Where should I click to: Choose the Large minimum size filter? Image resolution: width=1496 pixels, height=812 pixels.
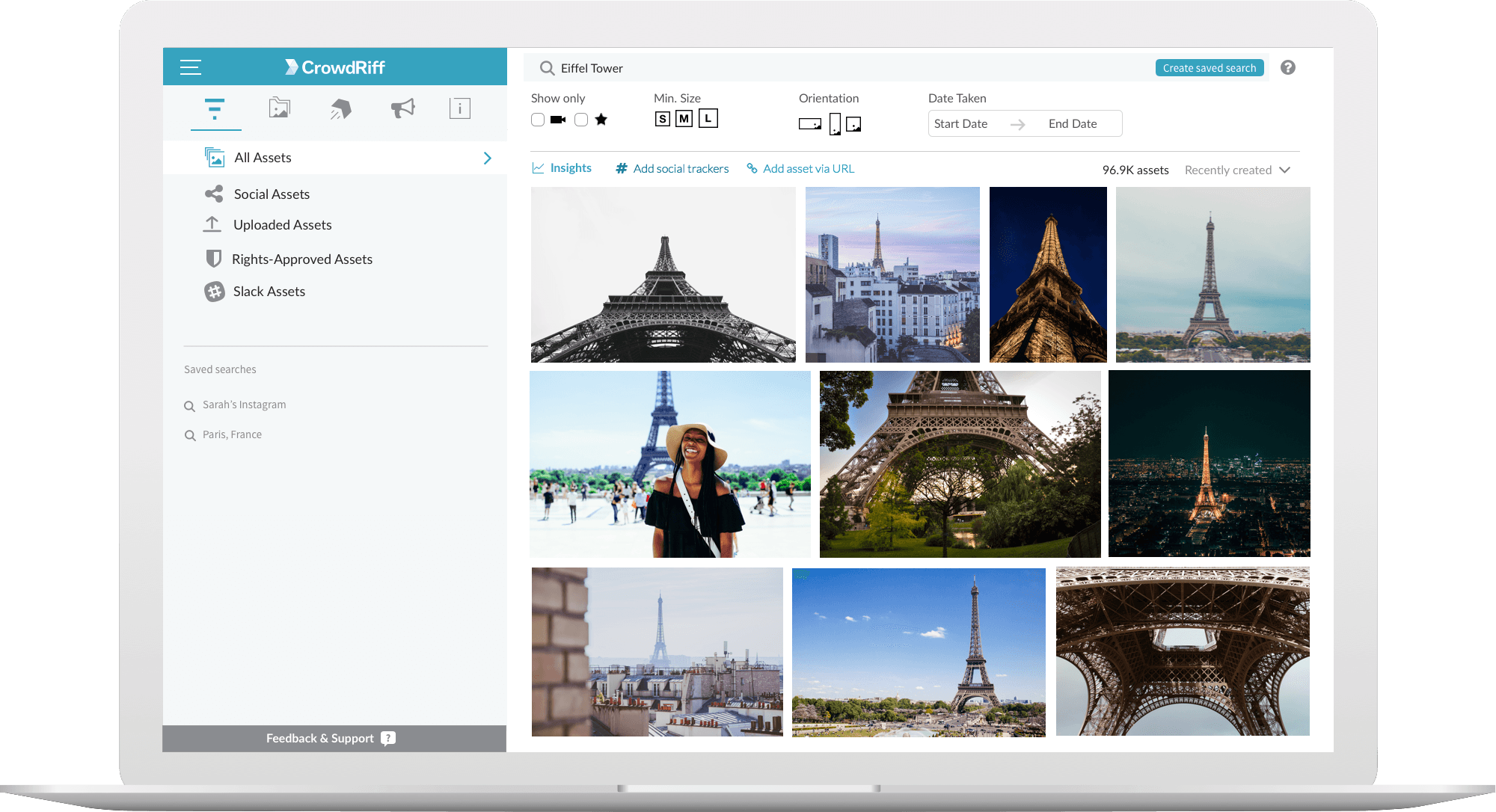pos(708,118)
